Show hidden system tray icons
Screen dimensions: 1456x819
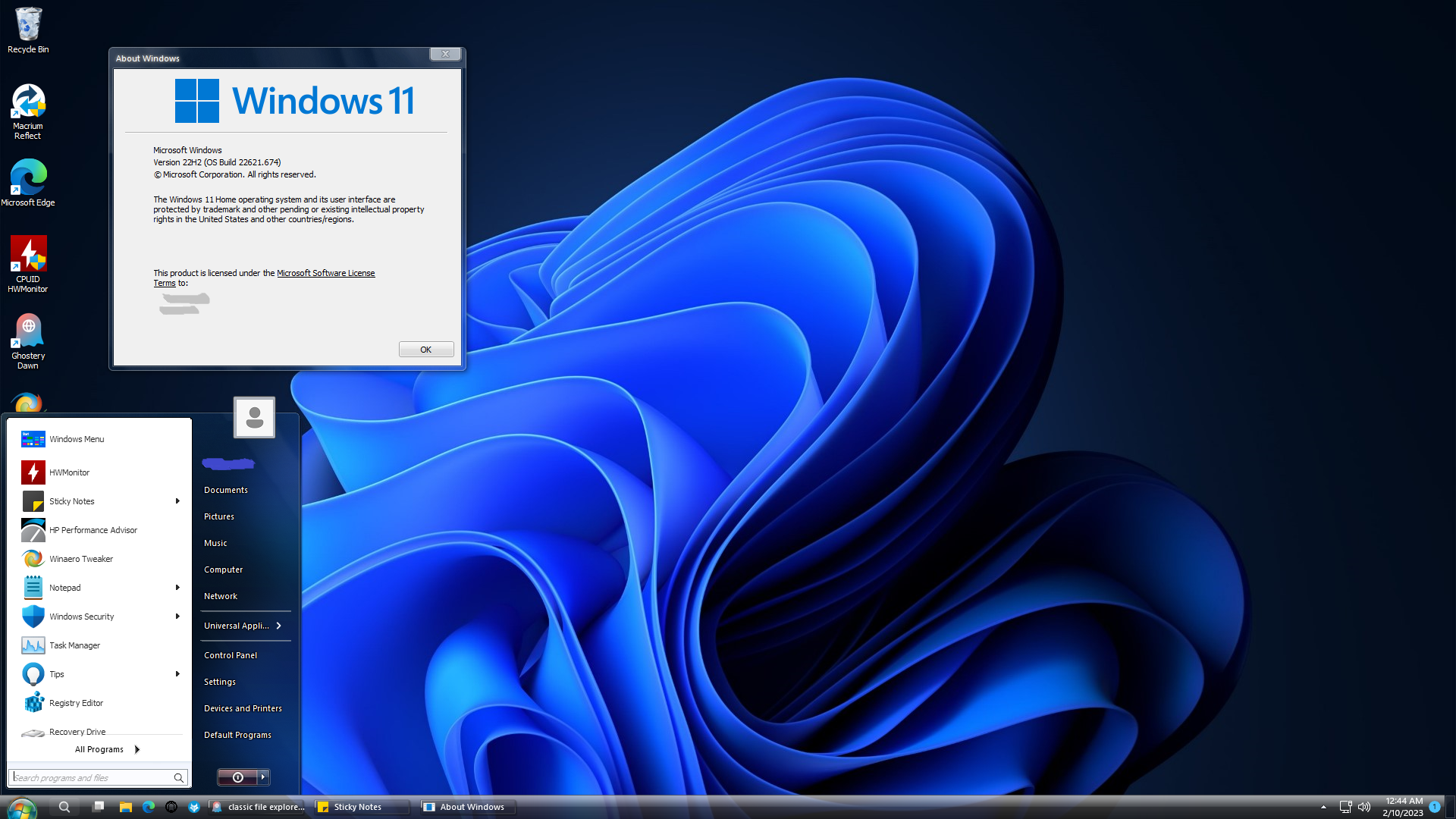tap(1323, 807)
